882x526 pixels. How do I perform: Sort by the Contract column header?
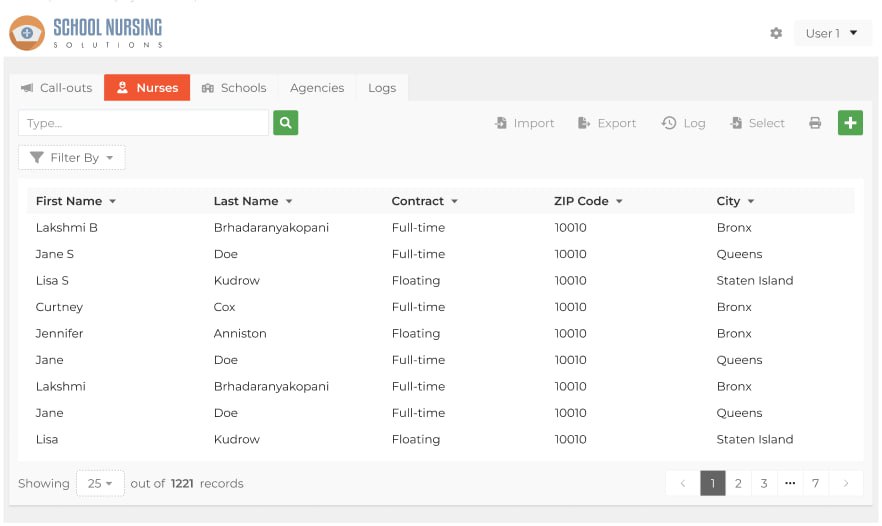point(424,201)
